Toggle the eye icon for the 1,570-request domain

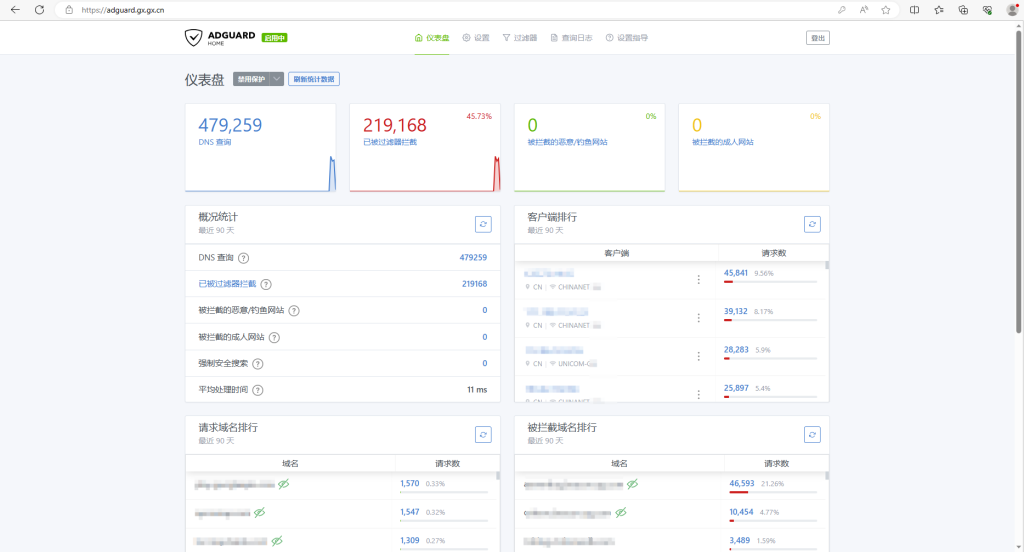click(x=283, y=484)
